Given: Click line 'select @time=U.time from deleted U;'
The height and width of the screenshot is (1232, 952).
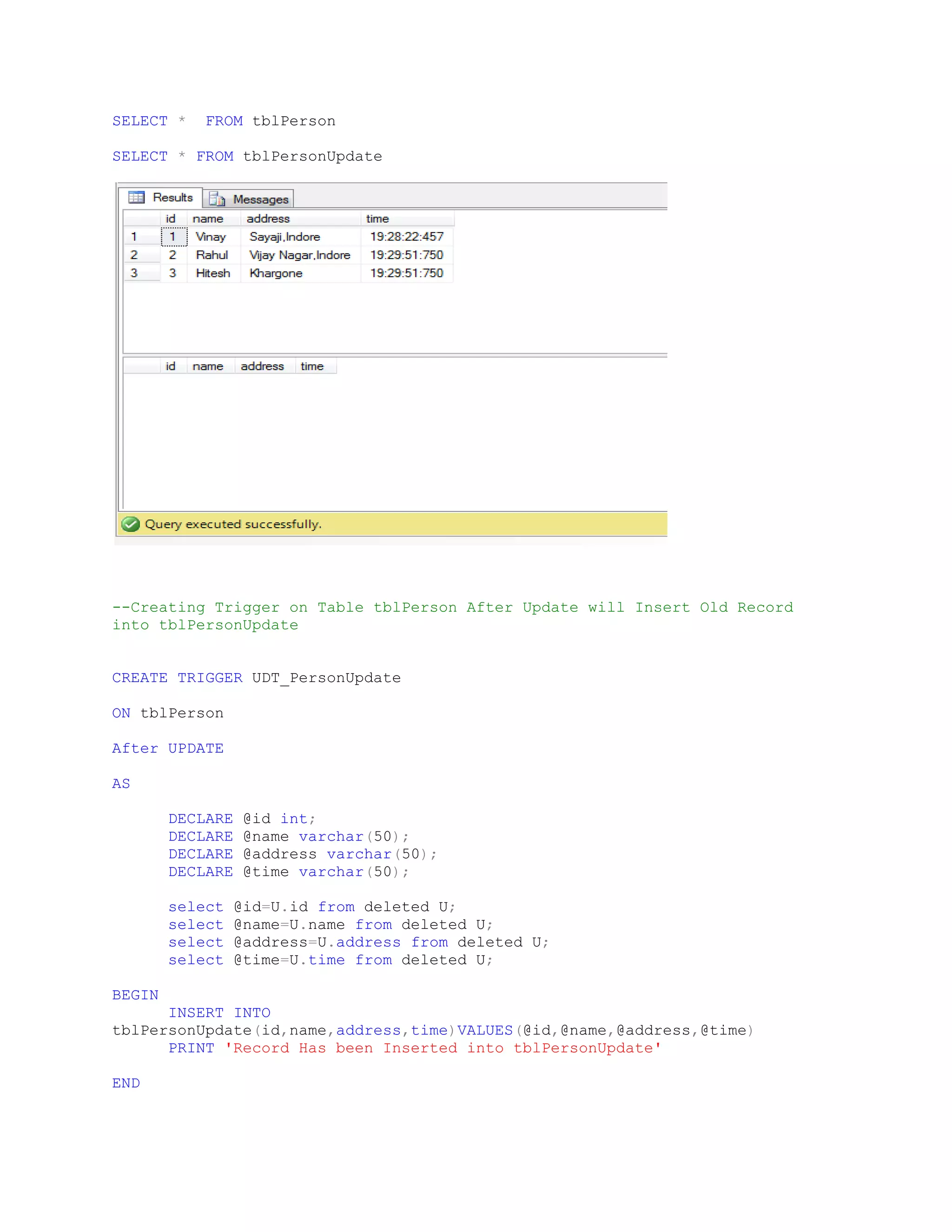Looking at the screenshot, I should click(331, 960).
